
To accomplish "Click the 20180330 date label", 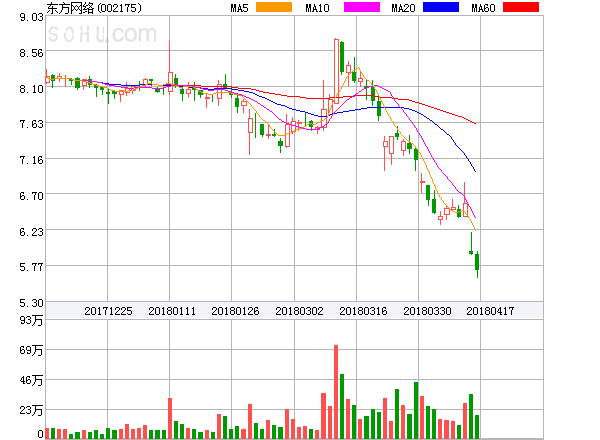I will pyautogui.click(x=427, y=311).
